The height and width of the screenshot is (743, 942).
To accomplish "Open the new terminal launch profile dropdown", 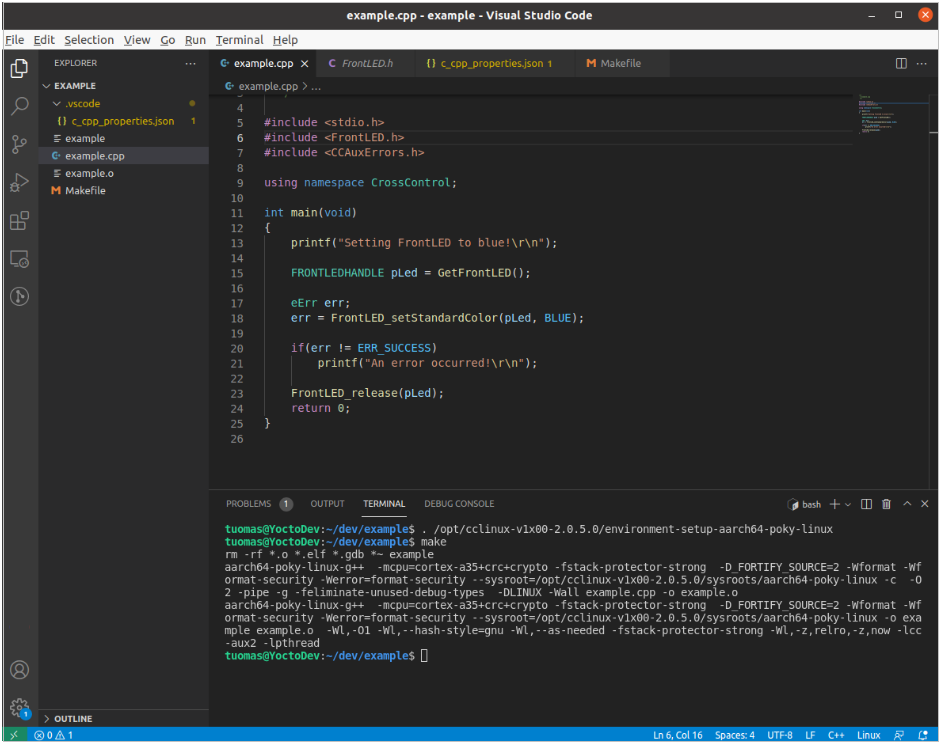I will pos(848,504).
